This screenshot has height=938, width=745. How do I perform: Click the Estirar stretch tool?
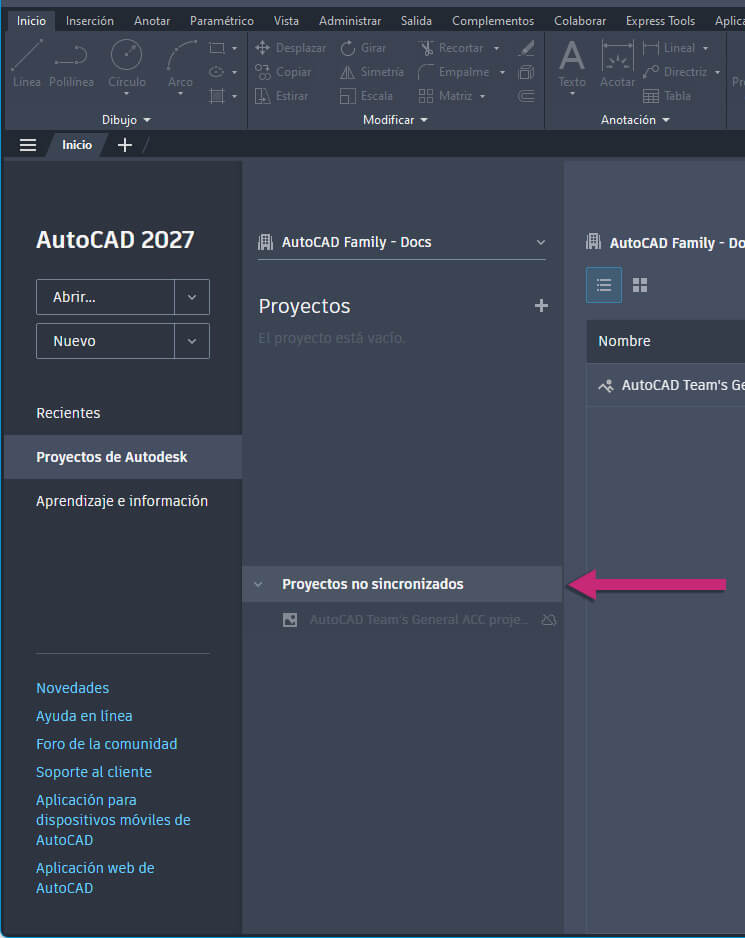(x=282, y=96)
